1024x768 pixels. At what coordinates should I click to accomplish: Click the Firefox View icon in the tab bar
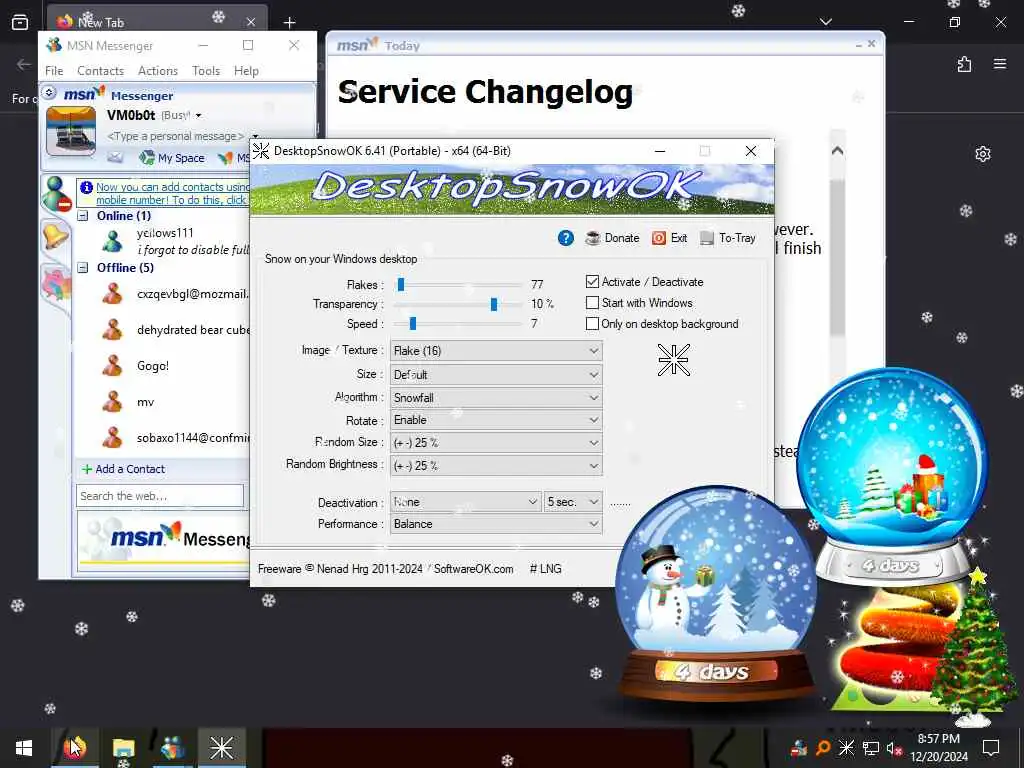(x=20, y=22)
